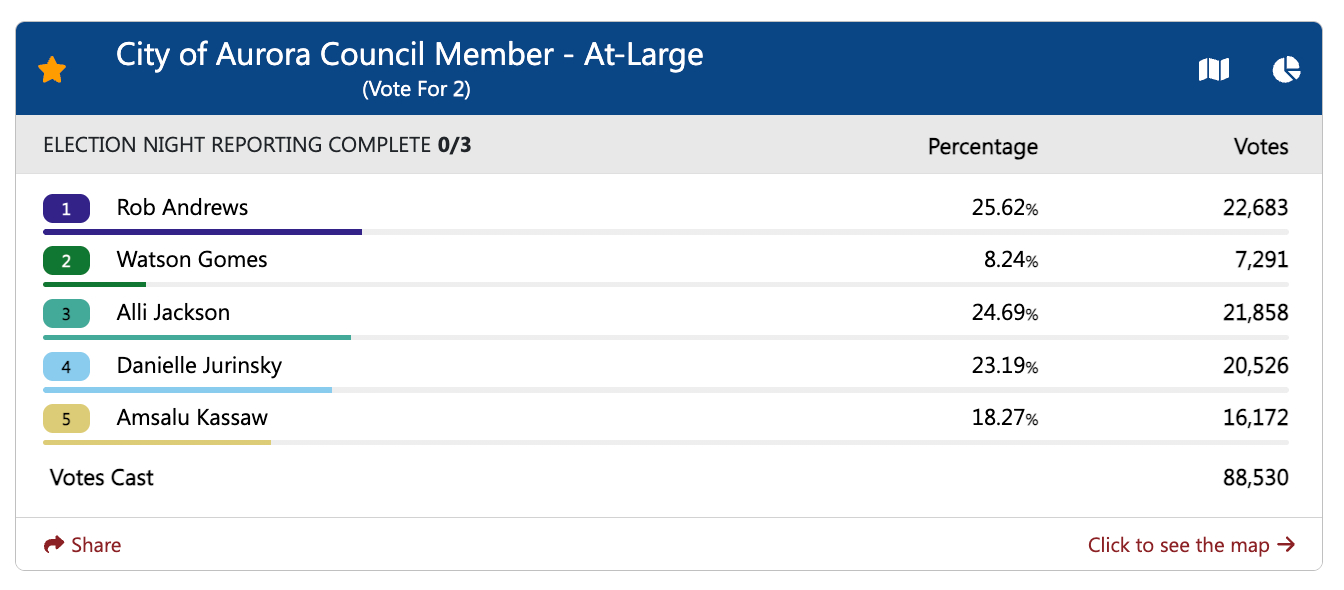The image size is (1344, 590).
Task: Click the arrow after 'Click to see the map'
Action: (1287, 545)
